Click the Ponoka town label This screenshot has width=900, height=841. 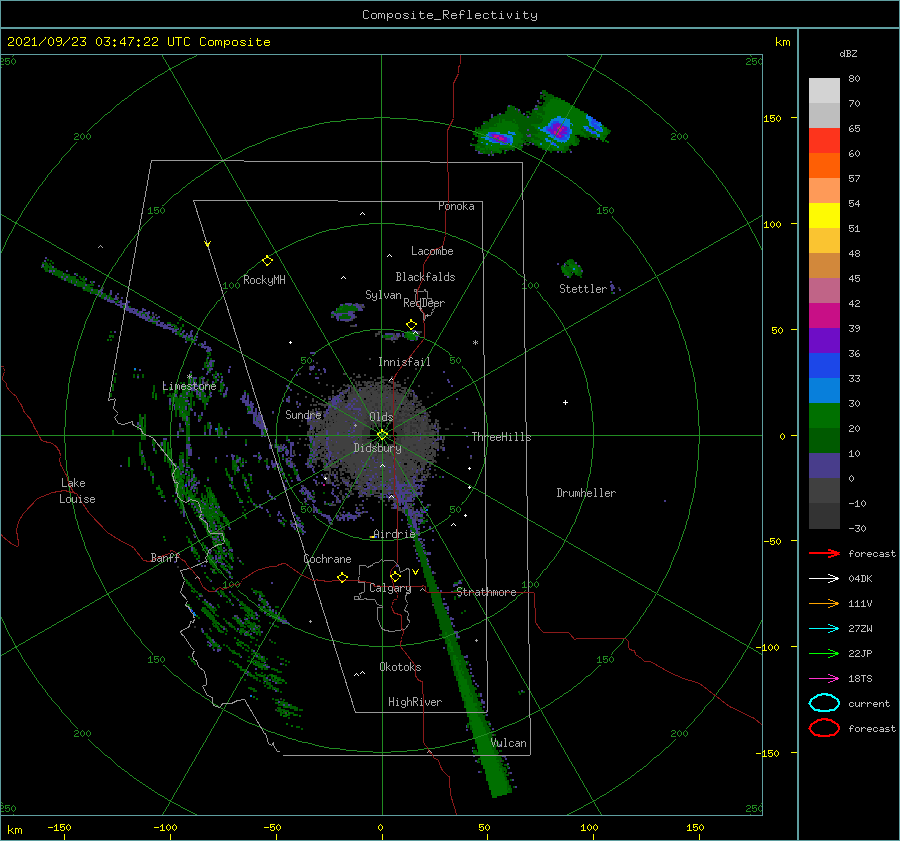(456, 206)
